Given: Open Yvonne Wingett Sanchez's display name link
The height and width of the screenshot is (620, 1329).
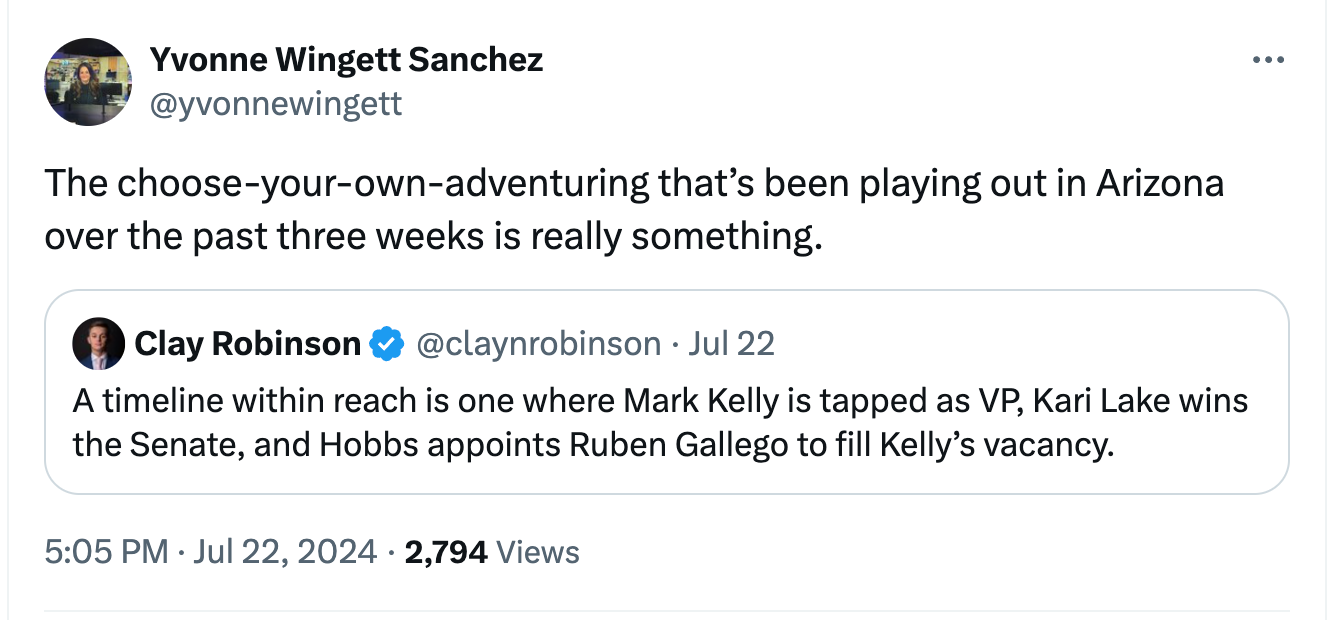Looking at the screenshot, I should pos(346,60).
